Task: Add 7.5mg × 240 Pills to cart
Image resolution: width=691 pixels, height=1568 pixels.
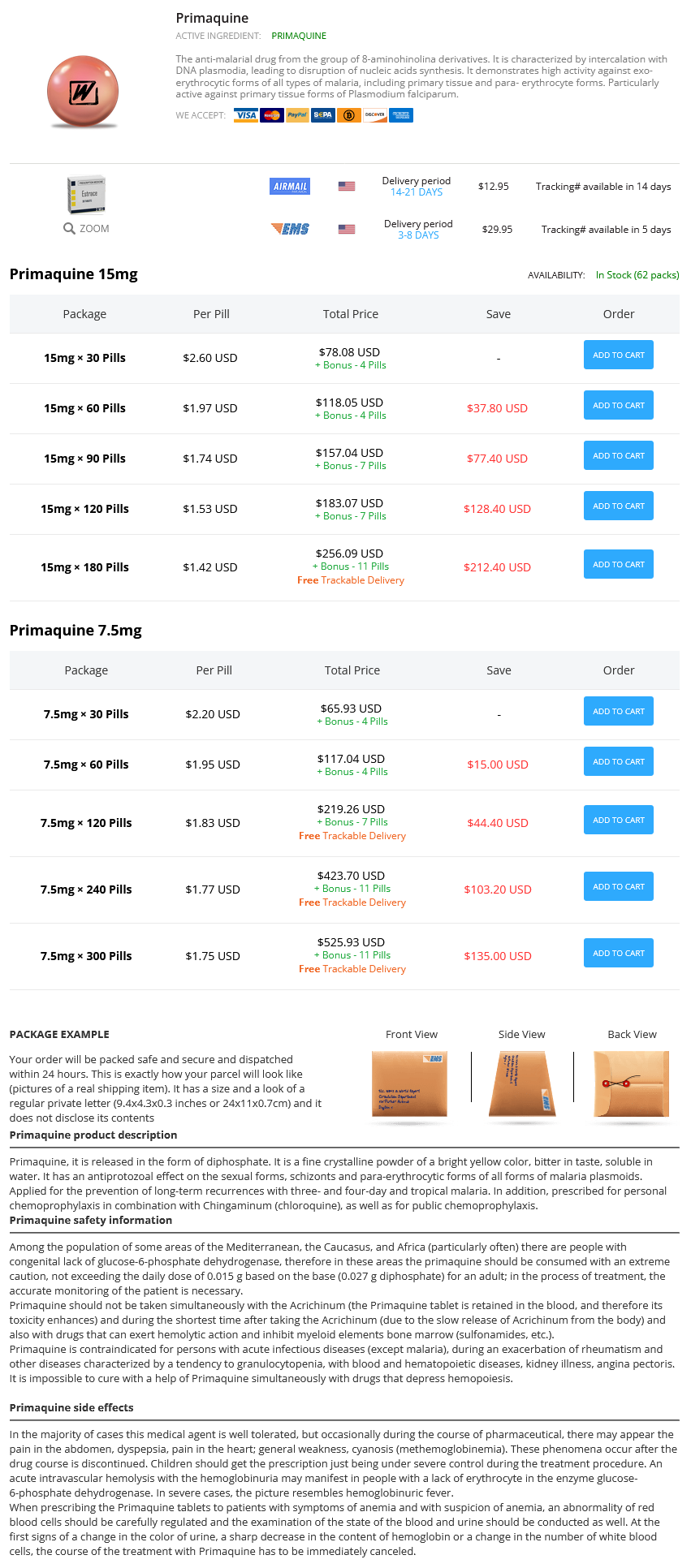Action: coord(618,886)
